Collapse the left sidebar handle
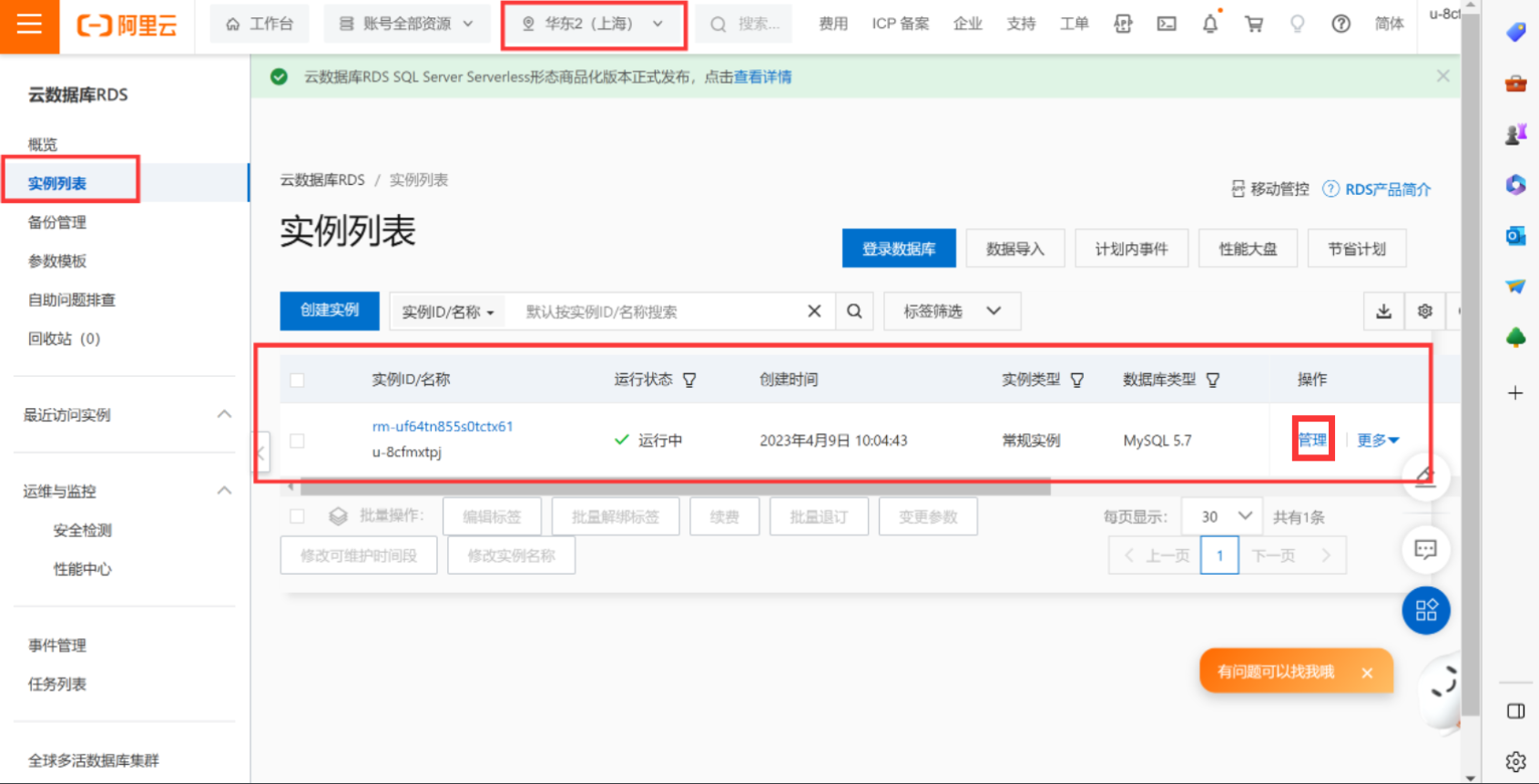 [x=261, y=452]
